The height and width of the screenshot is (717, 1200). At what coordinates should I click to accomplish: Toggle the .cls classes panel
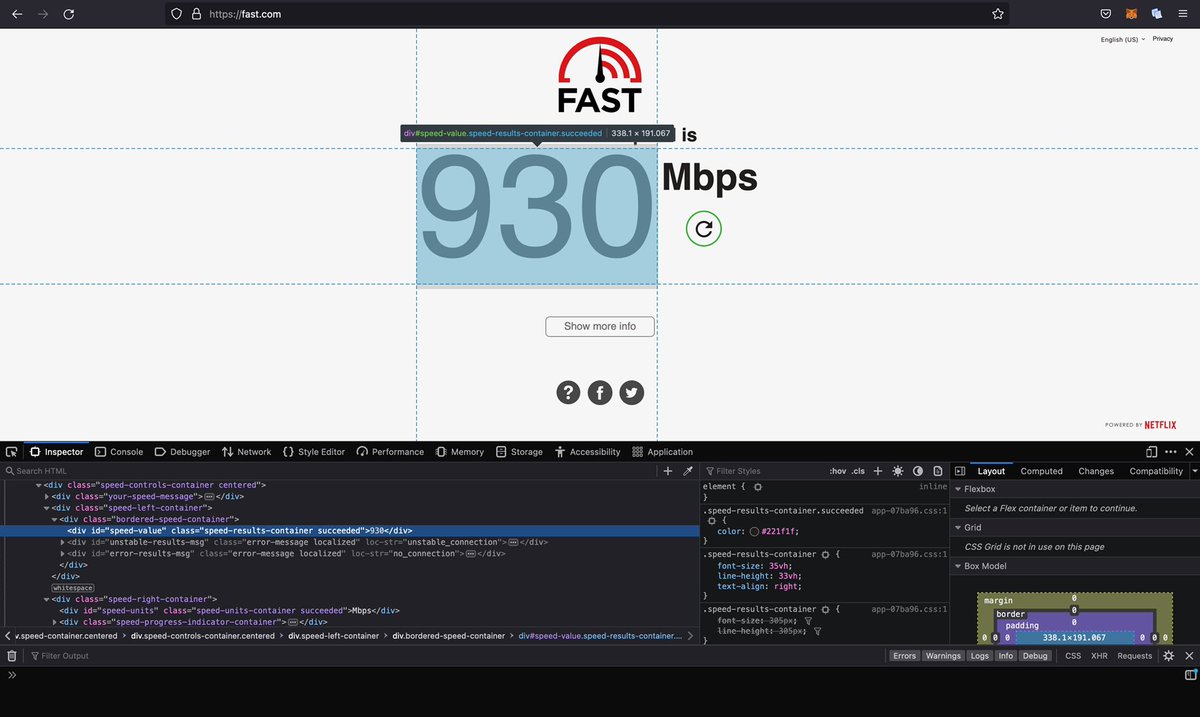[x=858, y=471]
